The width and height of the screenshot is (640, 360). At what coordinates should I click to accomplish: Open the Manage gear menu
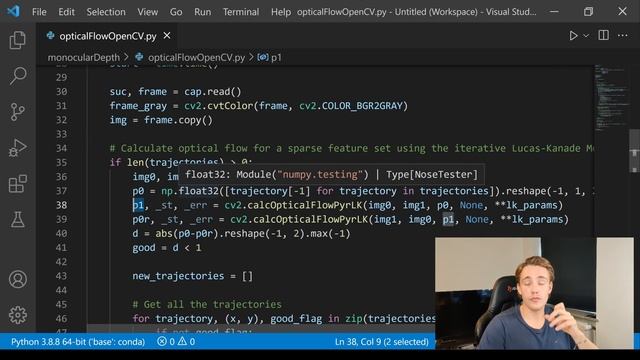point(18,315)
